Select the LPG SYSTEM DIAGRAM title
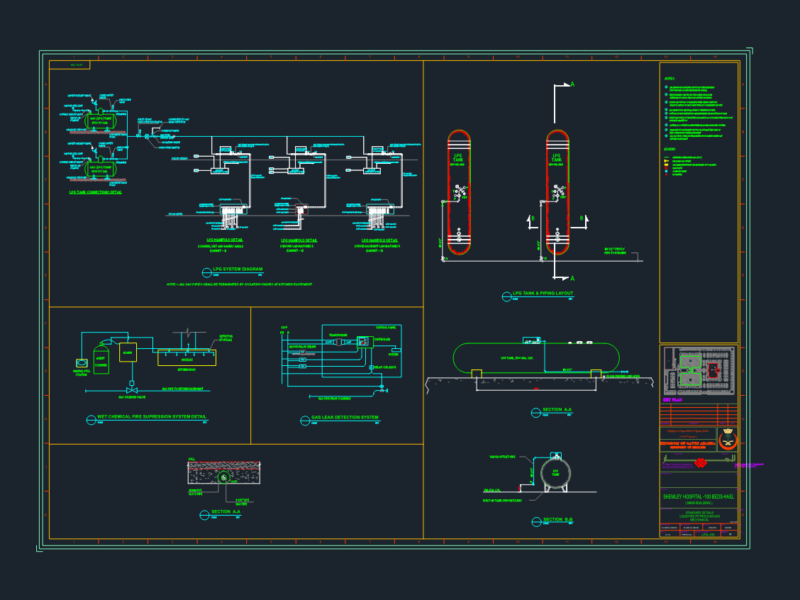800x600 pixels. [238, 269]
